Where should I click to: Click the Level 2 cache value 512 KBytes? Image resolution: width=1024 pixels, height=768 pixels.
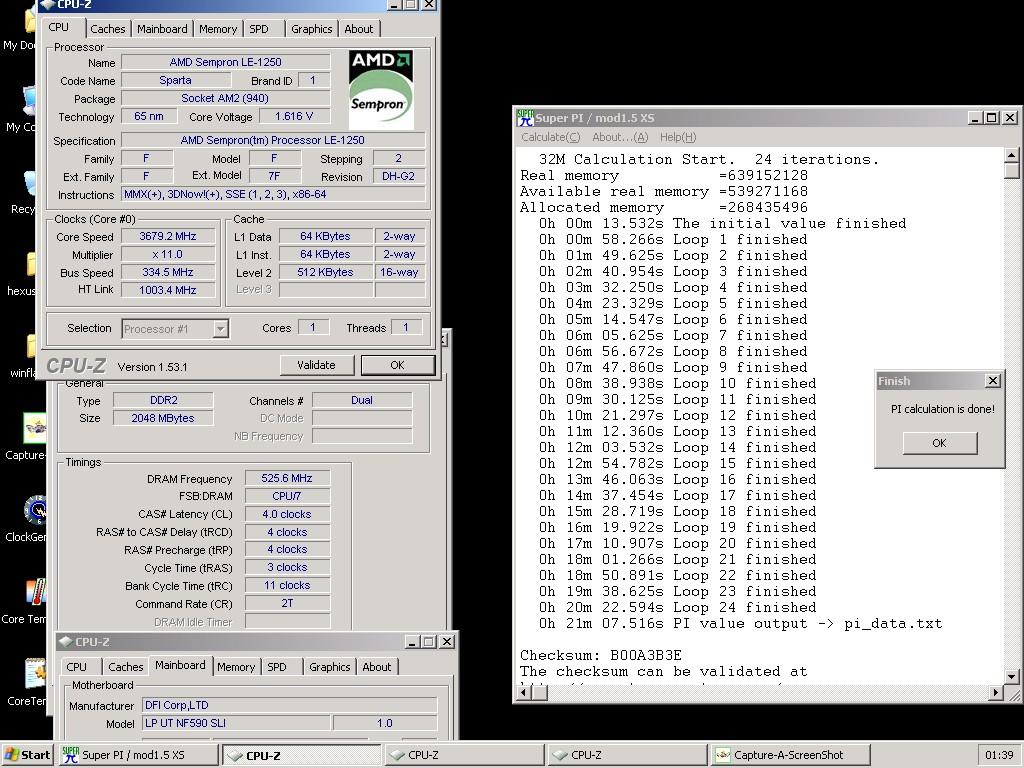click(x=325, y=272)
